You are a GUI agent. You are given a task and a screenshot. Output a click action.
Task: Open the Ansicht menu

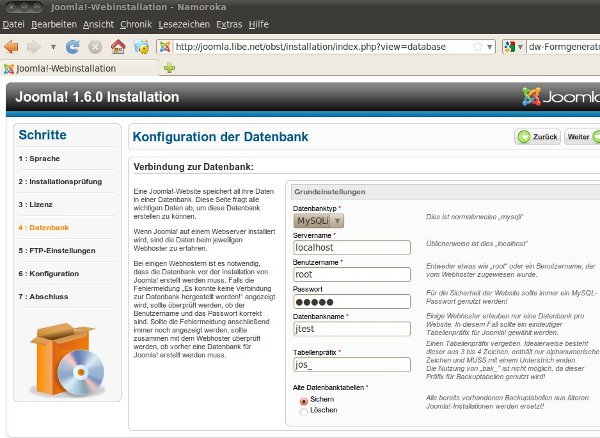coord(98,24)
